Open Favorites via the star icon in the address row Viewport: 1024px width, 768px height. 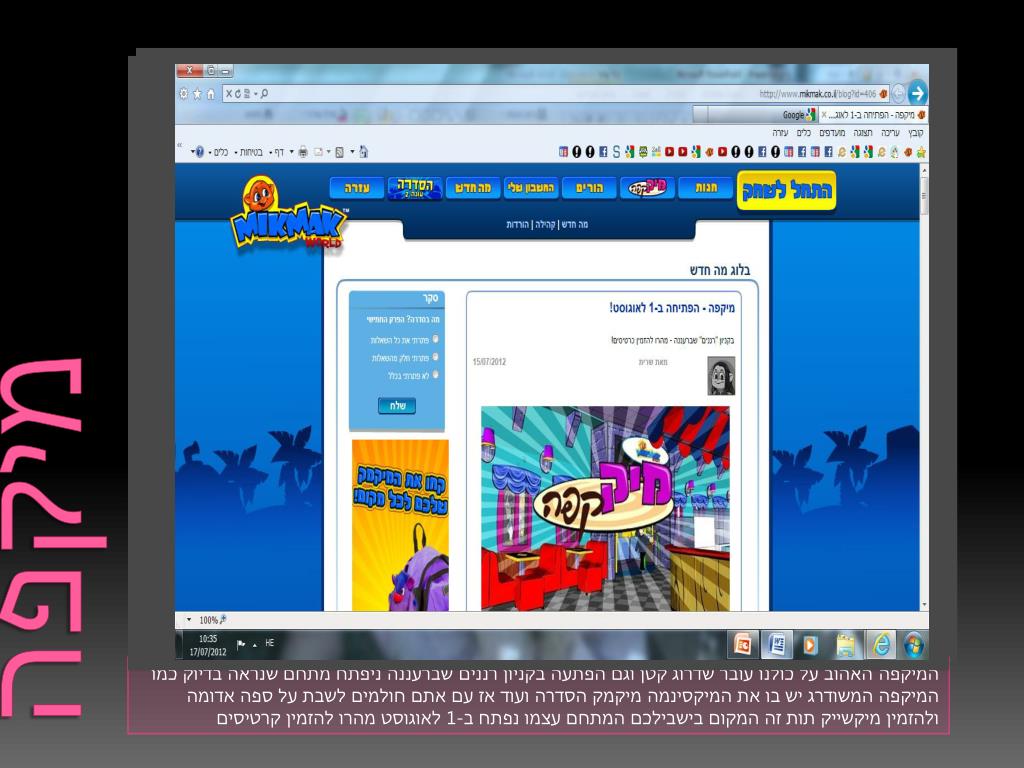[197, 93]
